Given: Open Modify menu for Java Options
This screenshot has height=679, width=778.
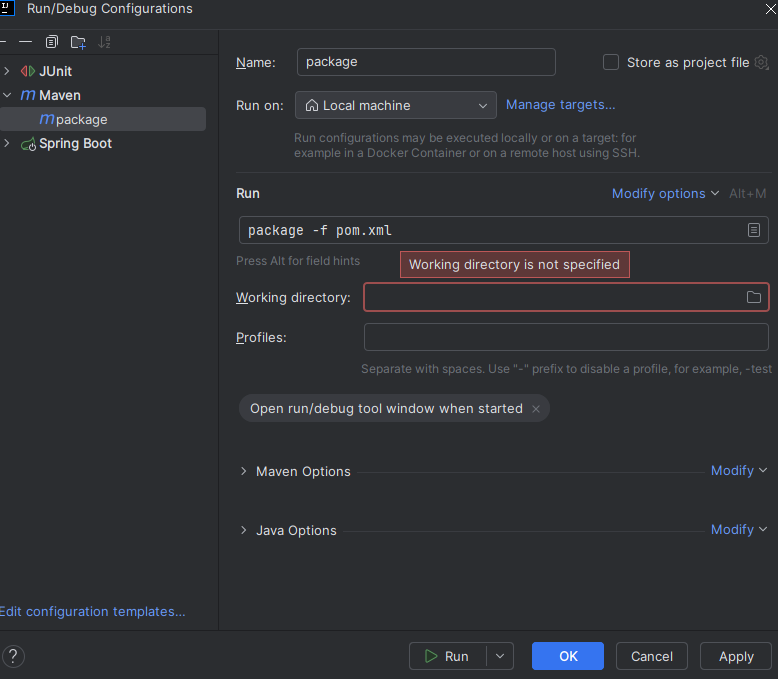Looking at the screenshot, I should click(739, 530).
